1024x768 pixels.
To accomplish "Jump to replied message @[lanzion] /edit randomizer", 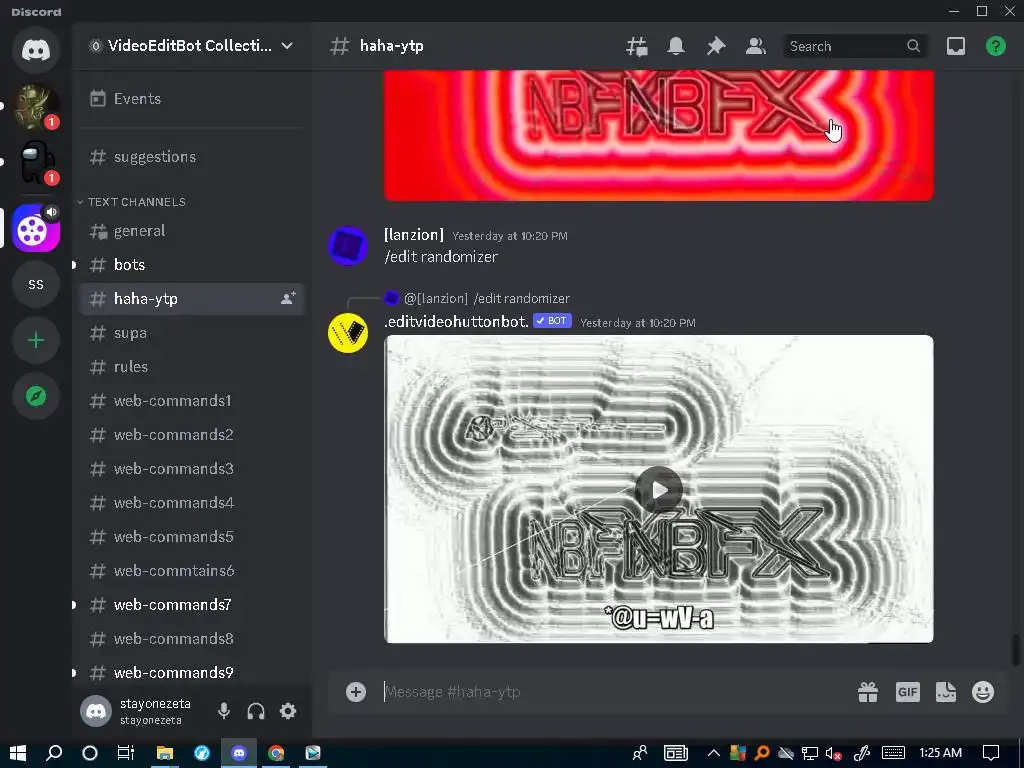I will [487, 298].
